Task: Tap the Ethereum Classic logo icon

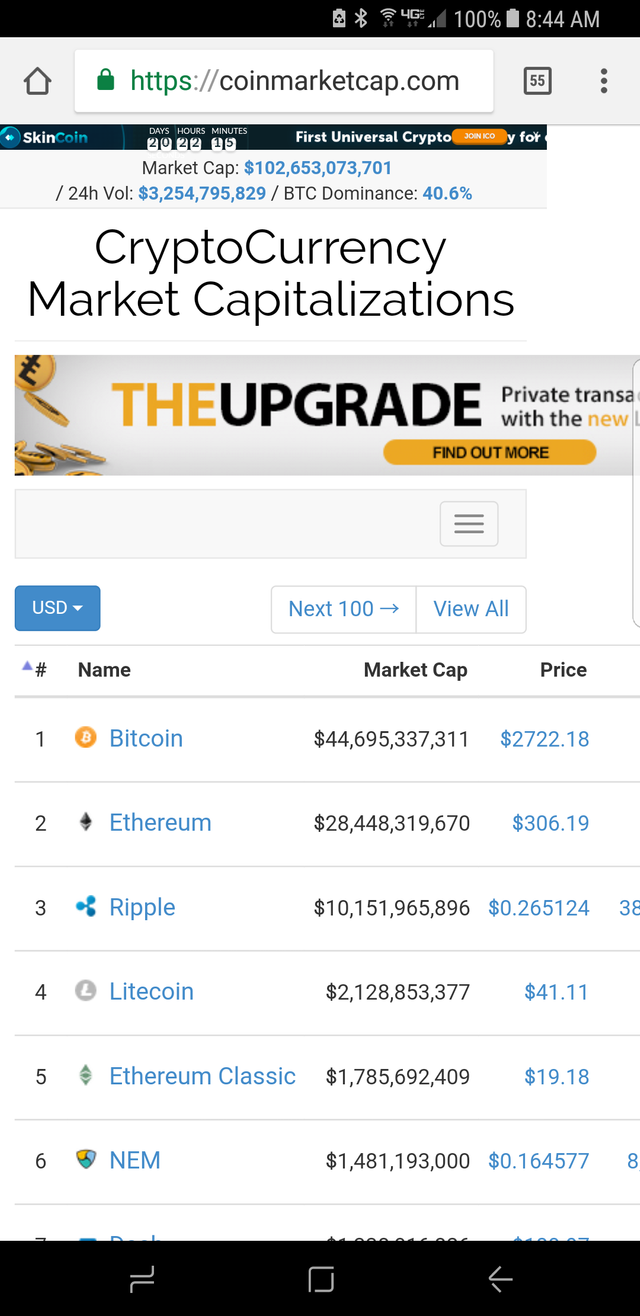Action: [x=86, y=1076]
